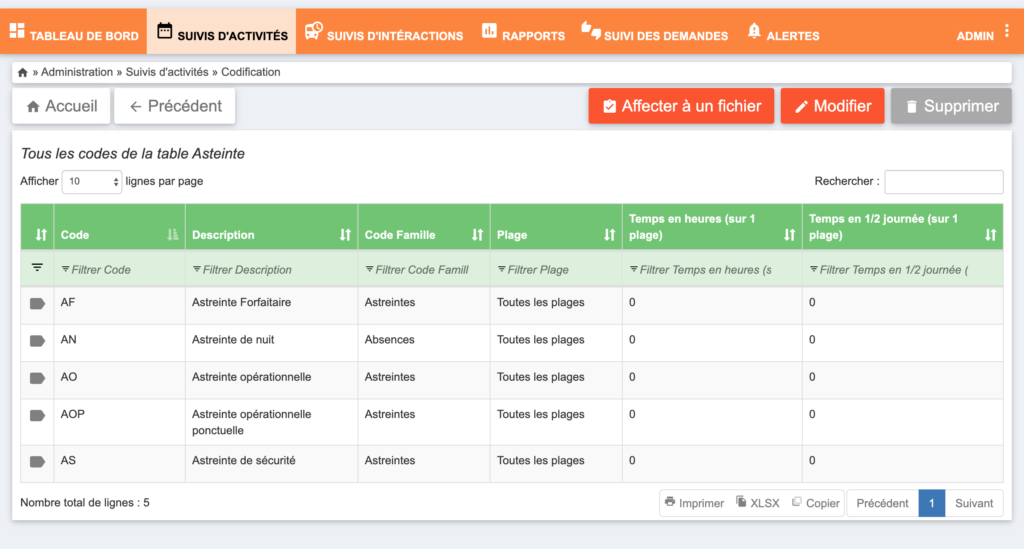Open the lines per page dropdown
Screen dimensions: 1024x549
click(x=92, y=181)
